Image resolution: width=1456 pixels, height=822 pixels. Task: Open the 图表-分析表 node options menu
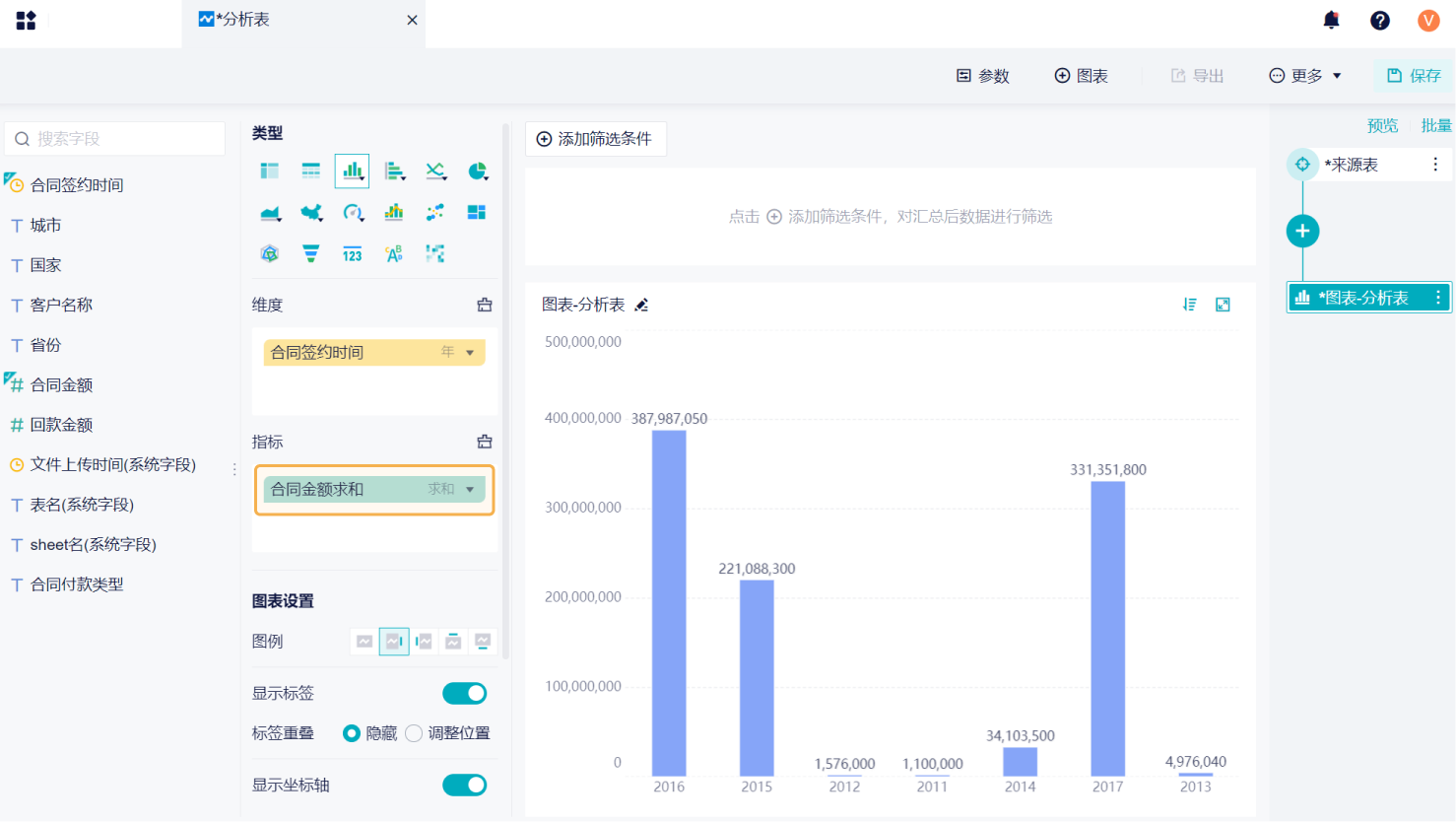tap(1438, 298)
